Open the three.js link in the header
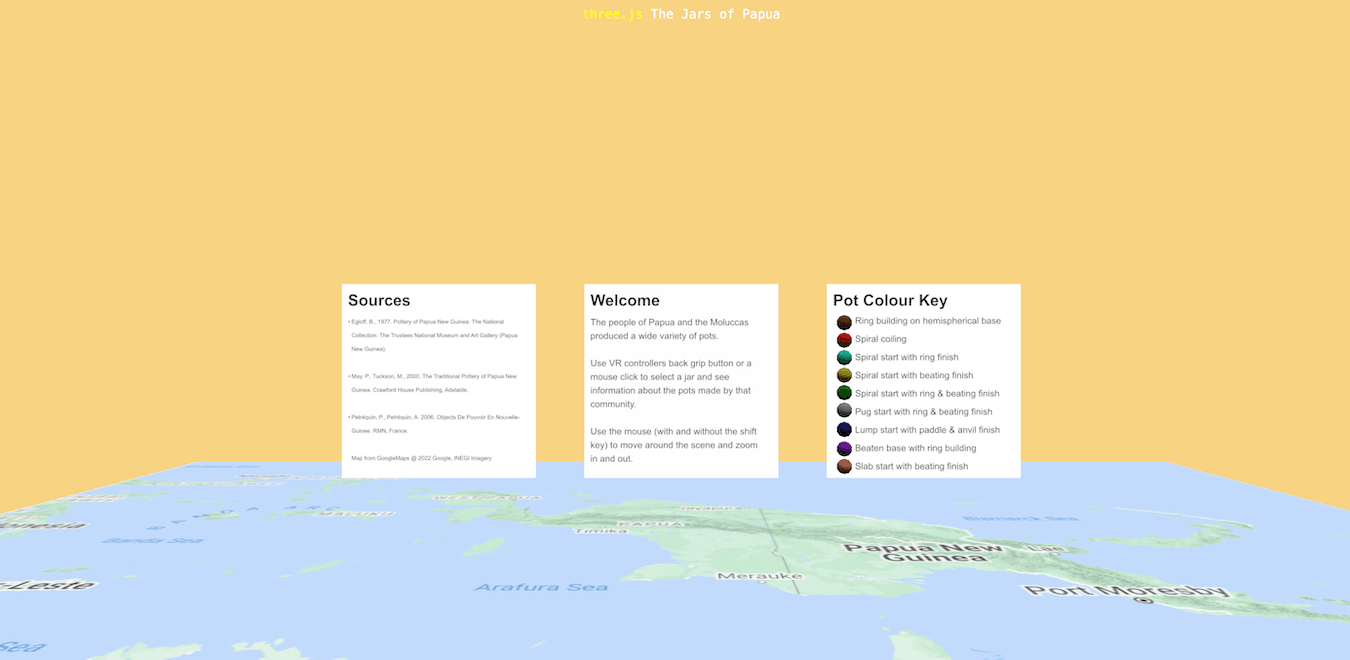This screenshot has height=660, width=1350. [x=612, y=14]
